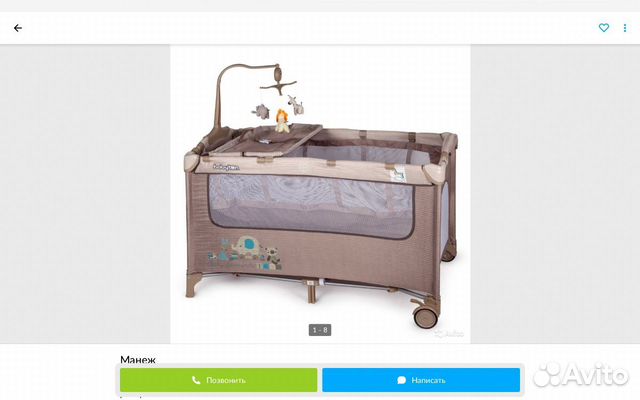Click the blue Написать message button
This screenshot has width=640, height=400.
(421, 380)
